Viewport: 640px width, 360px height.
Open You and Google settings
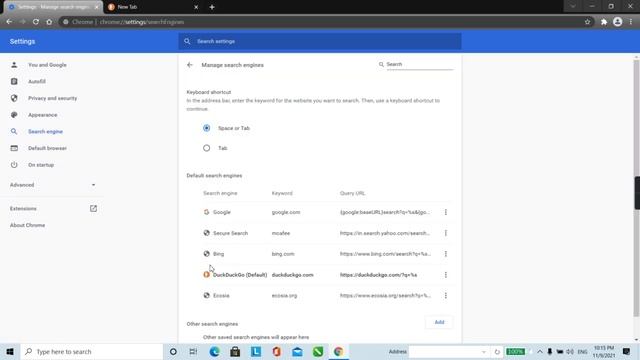(47, 65)
